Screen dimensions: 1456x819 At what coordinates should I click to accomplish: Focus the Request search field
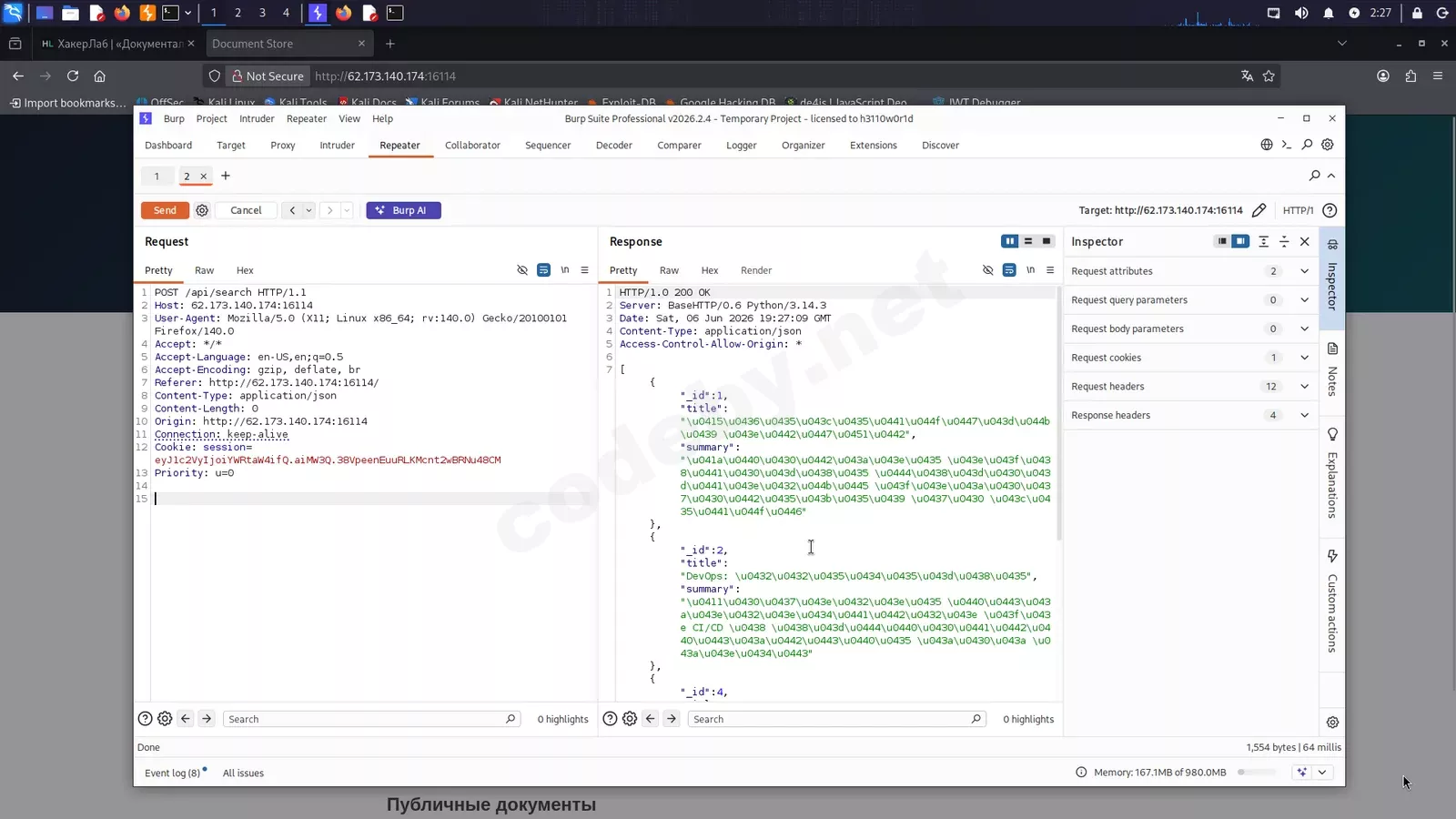tap(371, 719)
